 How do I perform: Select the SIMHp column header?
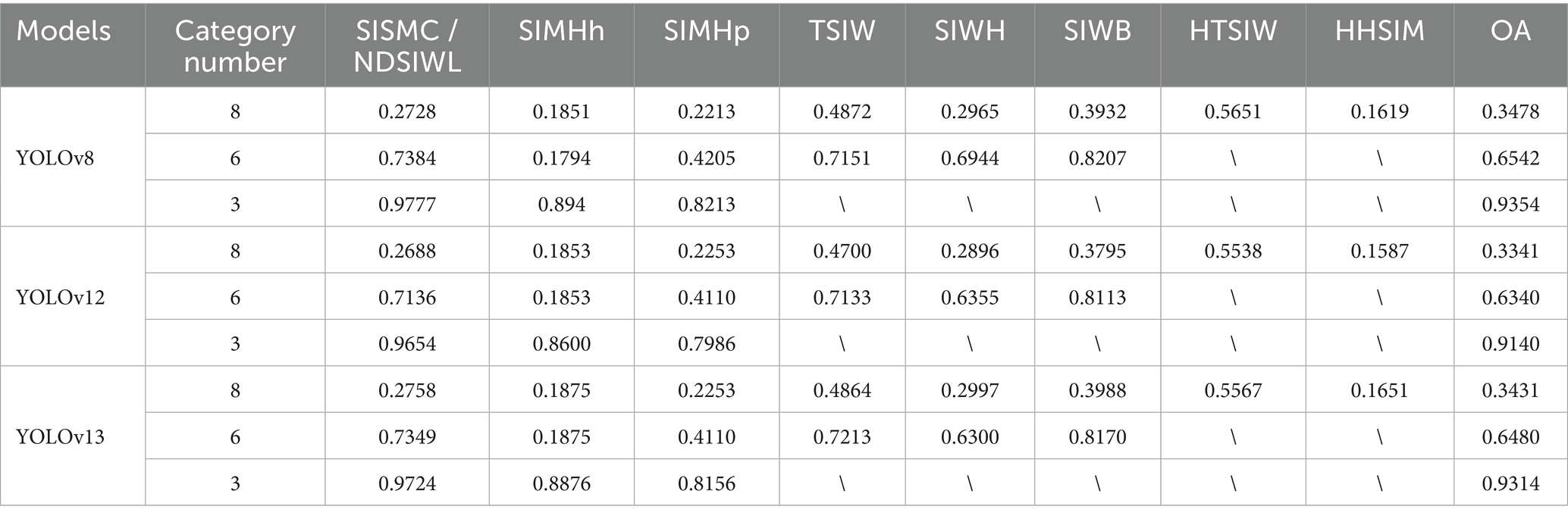707,31
